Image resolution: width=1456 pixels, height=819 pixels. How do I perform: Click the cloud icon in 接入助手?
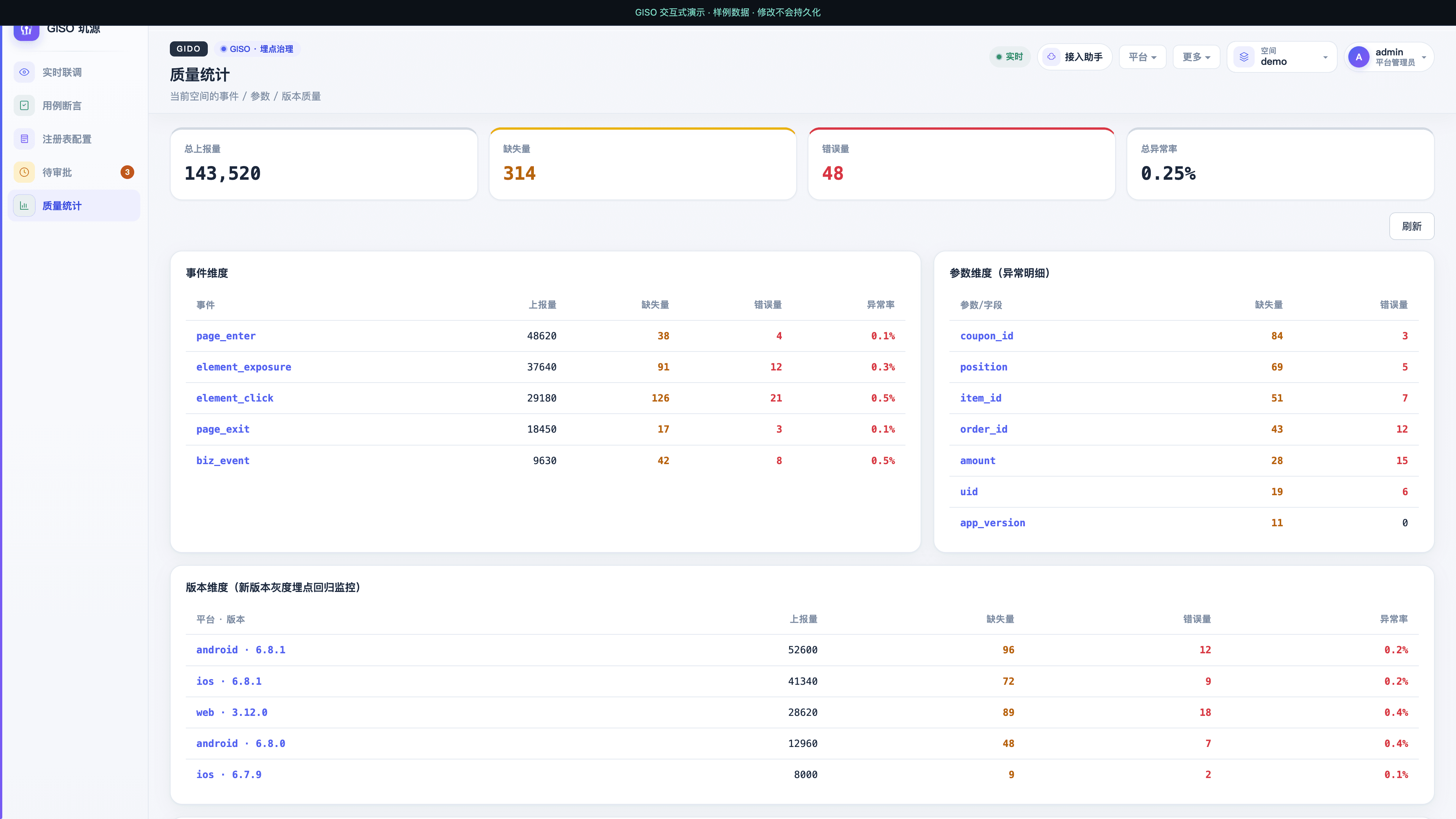1051,57
